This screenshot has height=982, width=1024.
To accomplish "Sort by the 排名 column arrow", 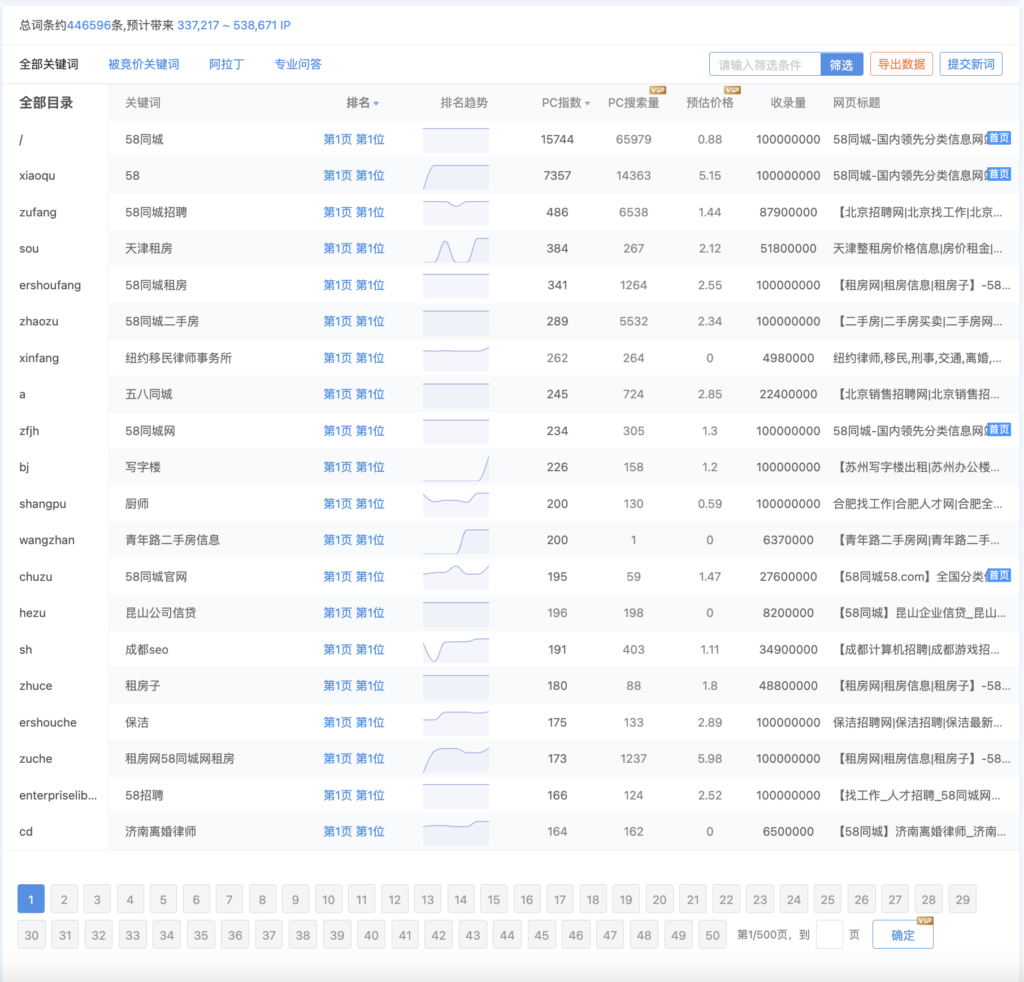I will click(x=376, y=104).
